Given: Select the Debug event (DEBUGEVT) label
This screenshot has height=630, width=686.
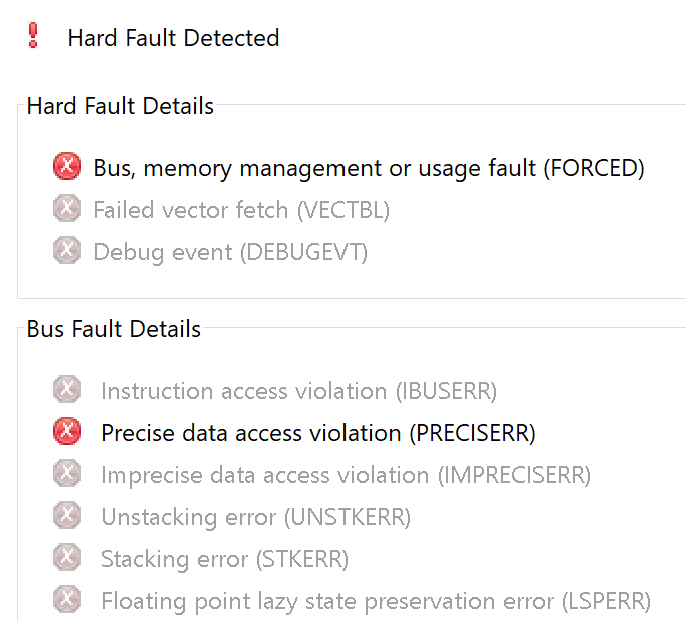Looking at the screenshot, I should [x=231, y=252].
